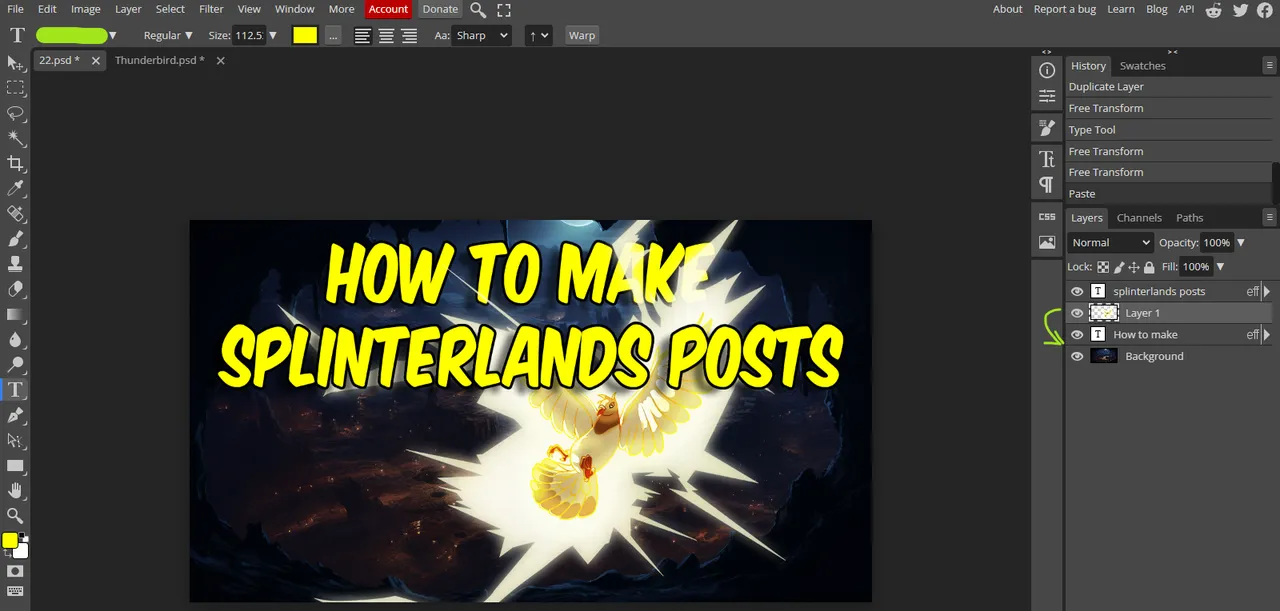Select the Brush tool
Screen dimensions: 1280x611
point(15,239)
